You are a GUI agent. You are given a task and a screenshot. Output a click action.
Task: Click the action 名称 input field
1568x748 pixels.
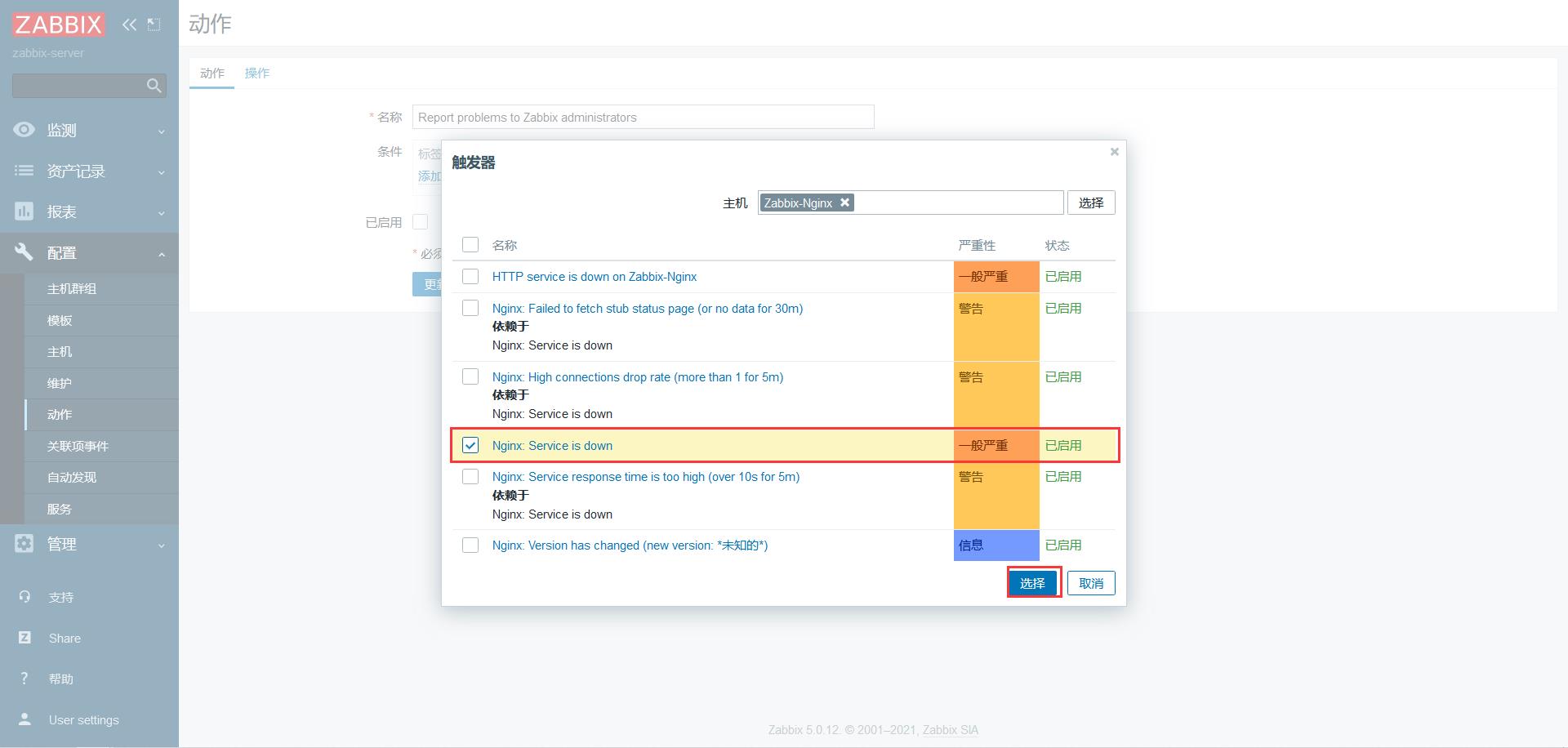click(x=643, y=117)
